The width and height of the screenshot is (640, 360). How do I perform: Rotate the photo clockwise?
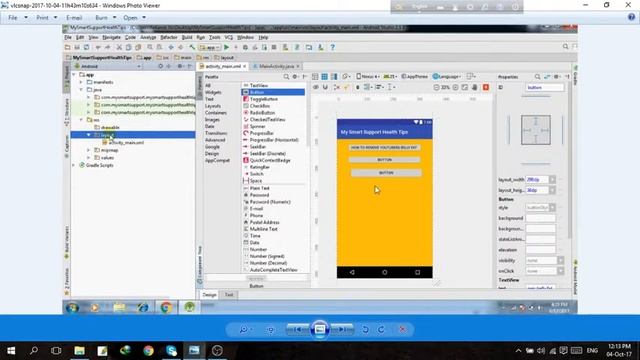pos(381,329)
